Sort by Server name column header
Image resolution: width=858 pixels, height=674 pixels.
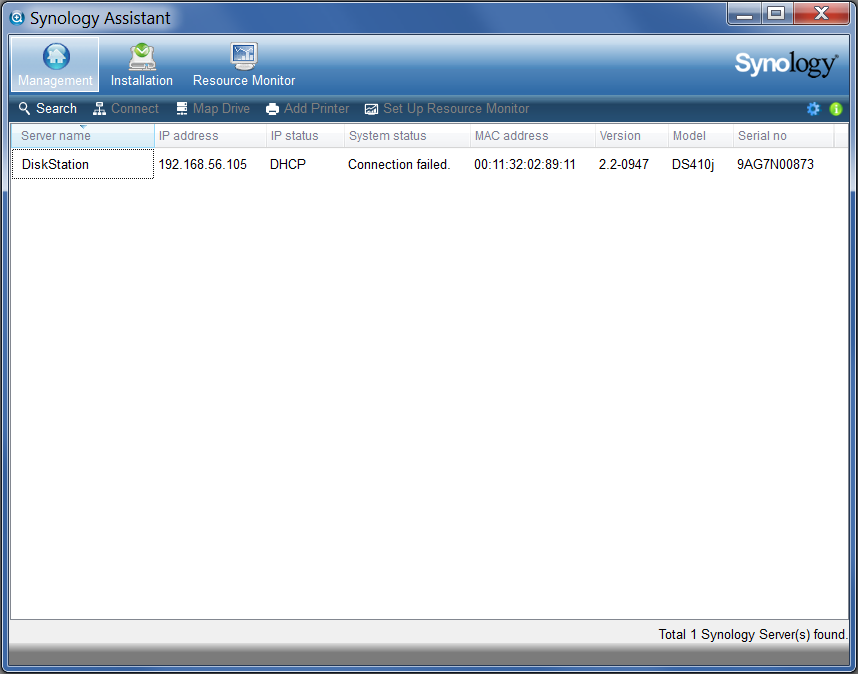coord(83,136)
